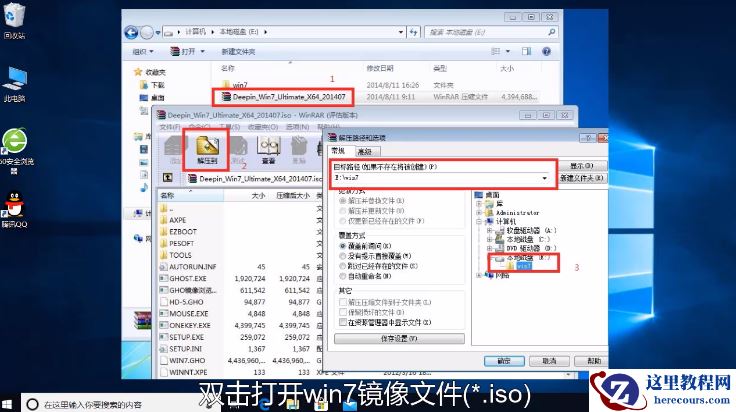This screenshot has height=412, width=736.
Task: Open the Windows Start button
Action: pyautogui.click(x=7, y=404)
